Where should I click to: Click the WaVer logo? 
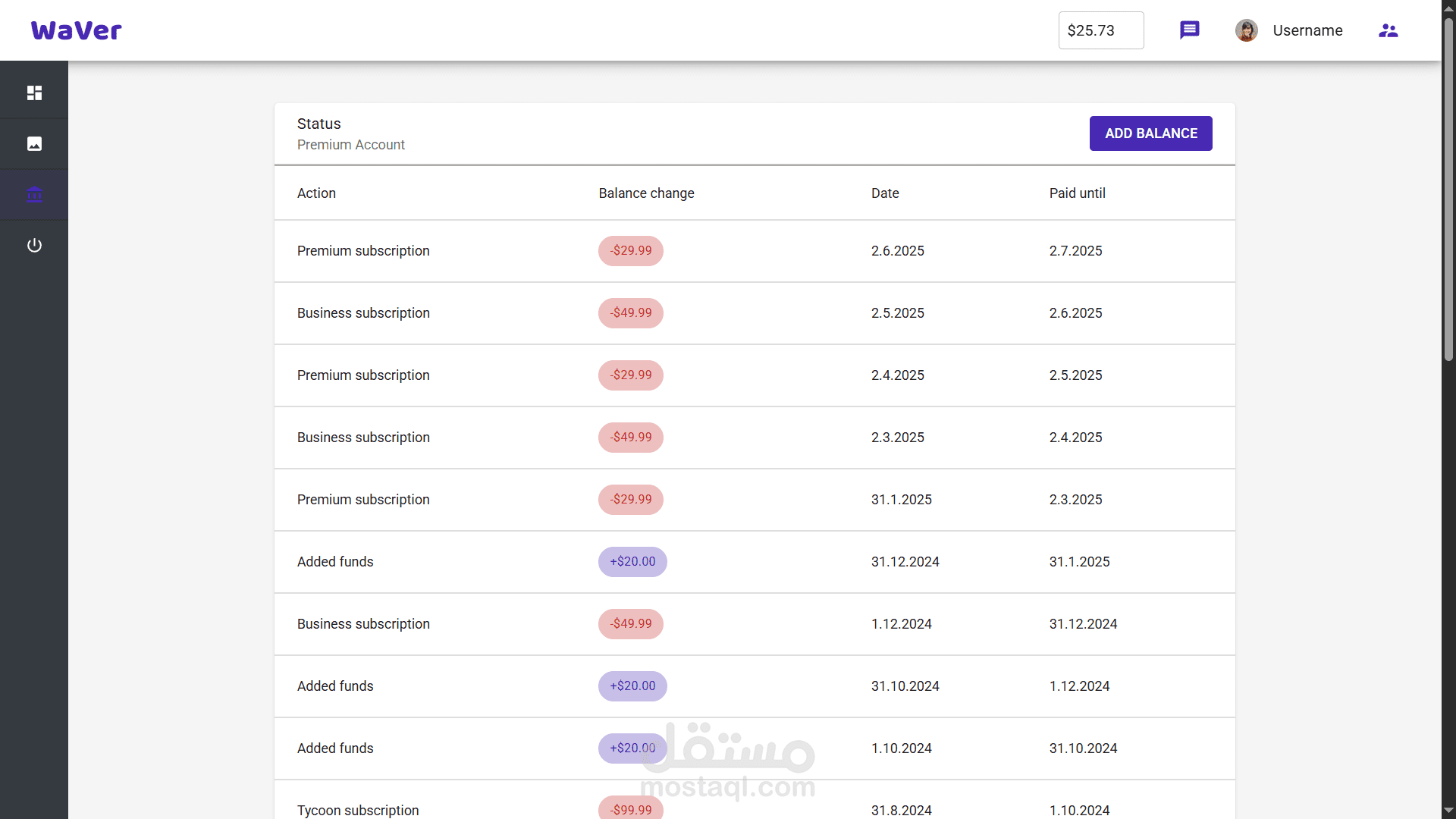[76, 30]
